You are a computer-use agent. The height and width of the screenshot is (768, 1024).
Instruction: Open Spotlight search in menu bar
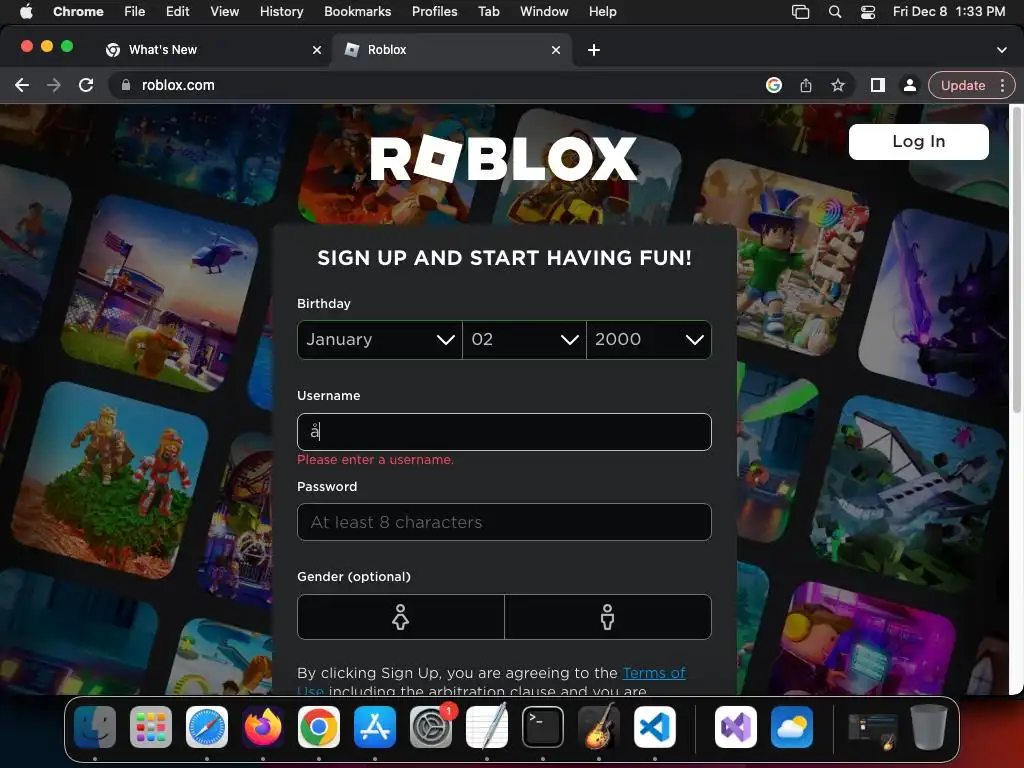tap(835, 11)
